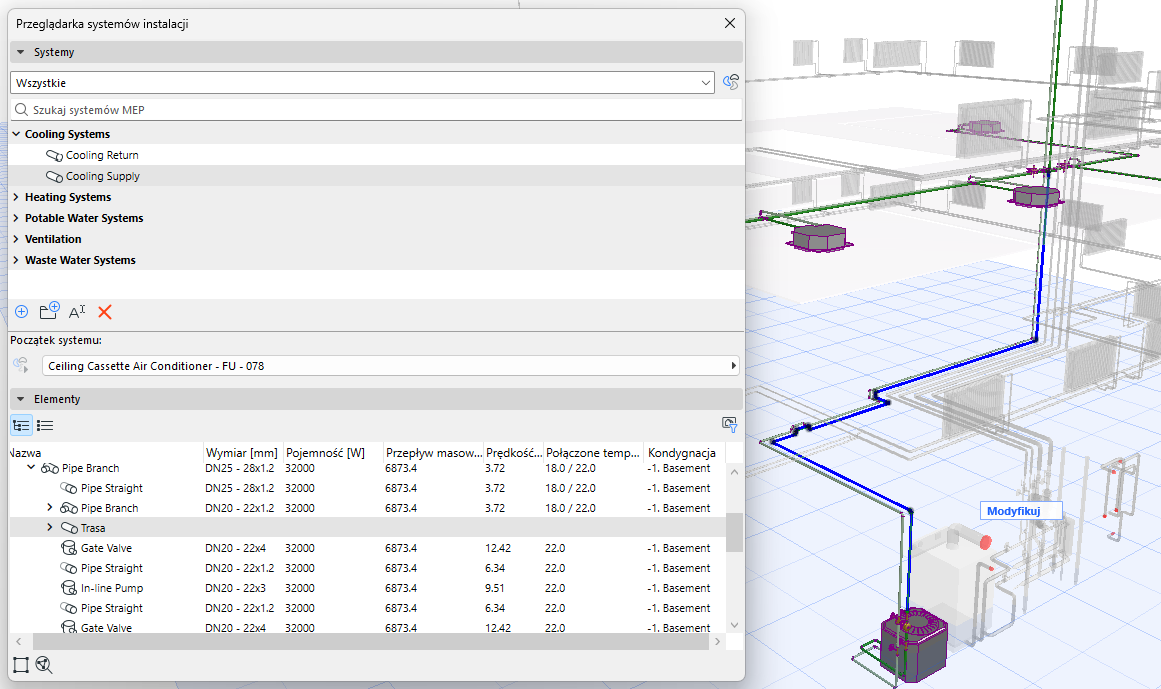The width and height of the screenshot is (1161, 689).
Task: Click the zoom to elements magnifier icon
Action: point(44,665)
